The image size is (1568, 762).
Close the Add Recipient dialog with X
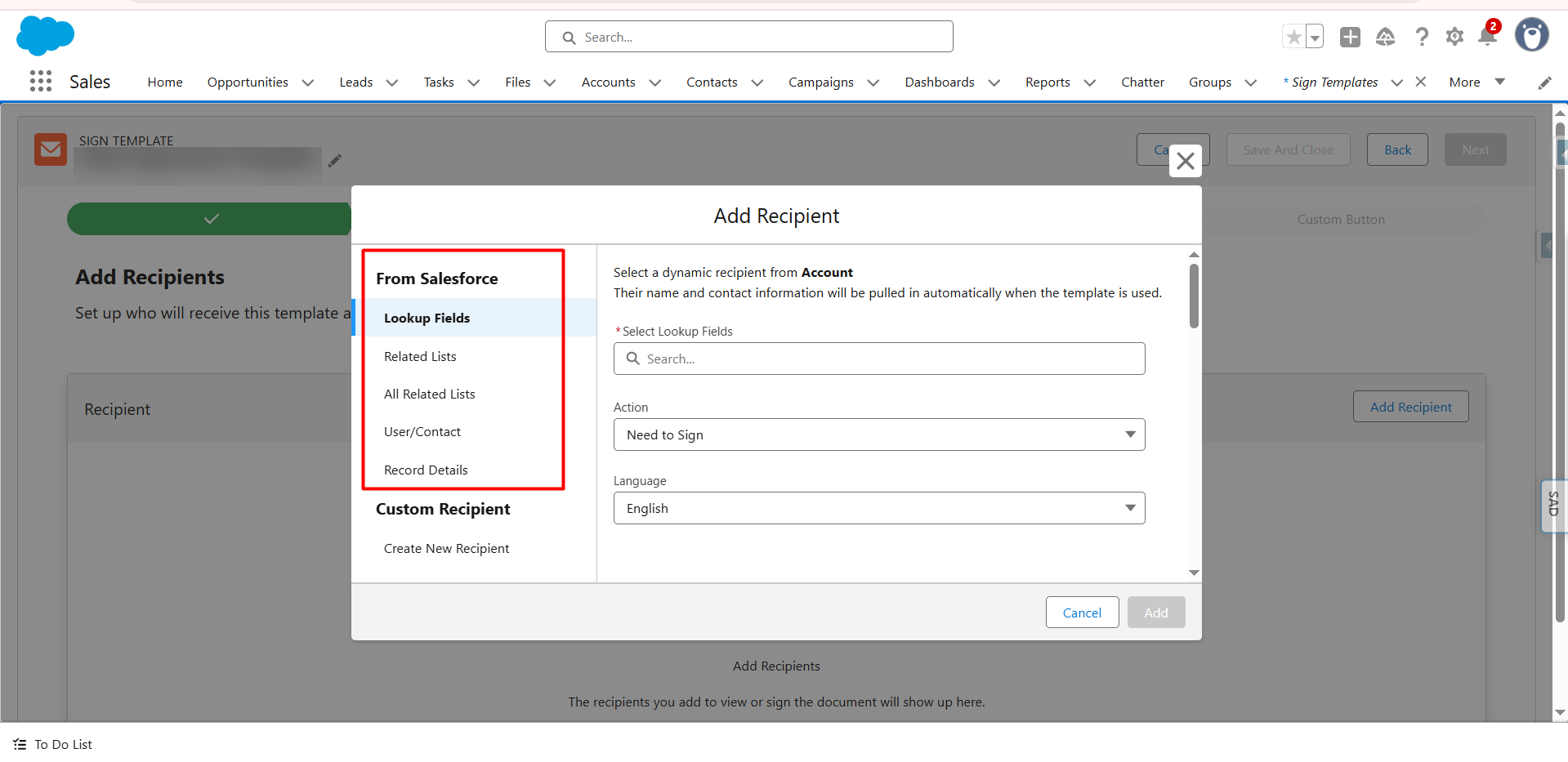[1185, 161]
